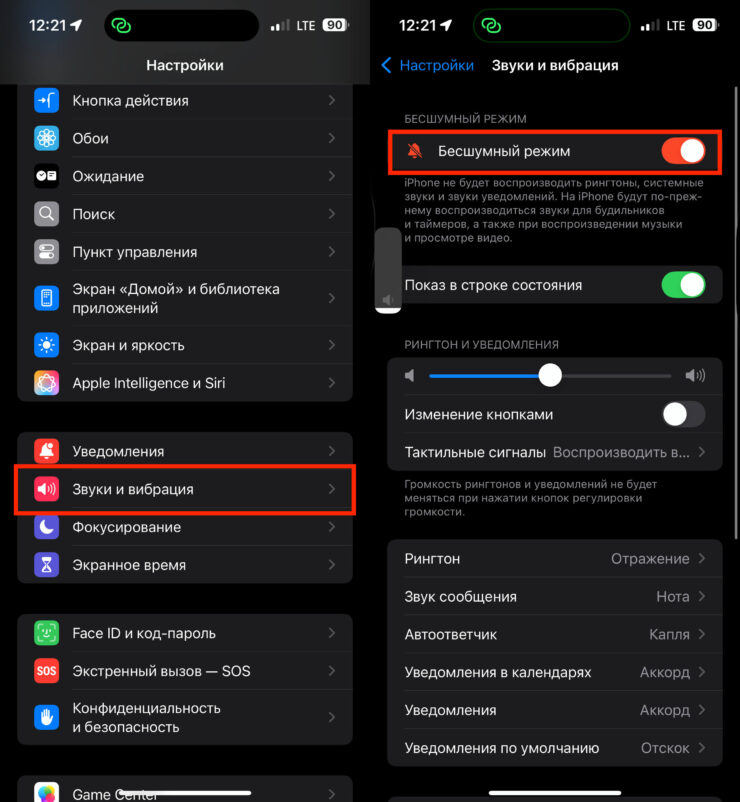Tap the Face ID и код-пароль icon
Viewport: 740px width, 802px height.
click(47, 633)
